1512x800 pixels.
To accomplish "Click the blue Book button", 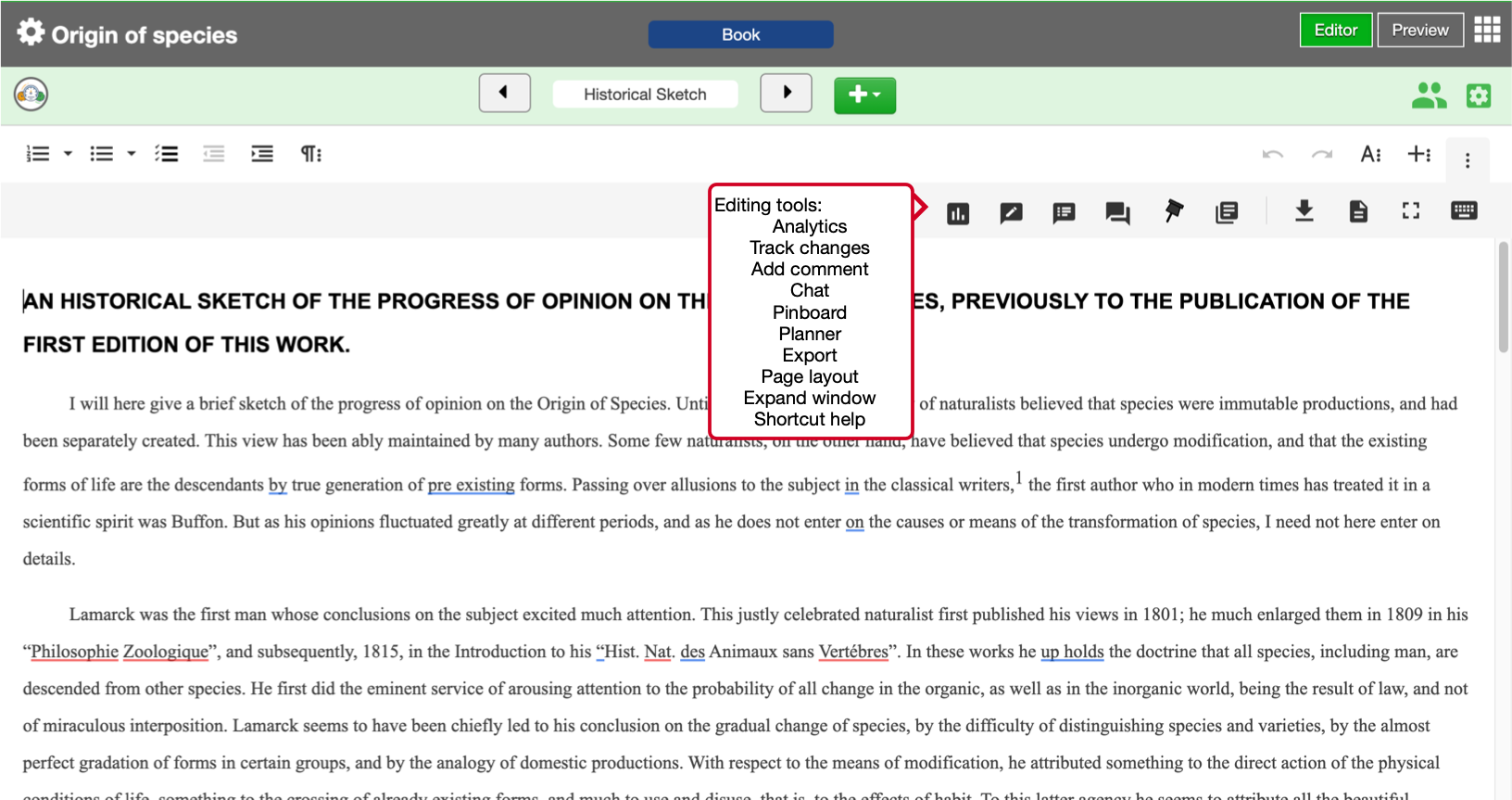I will click(x=740, y=34).
